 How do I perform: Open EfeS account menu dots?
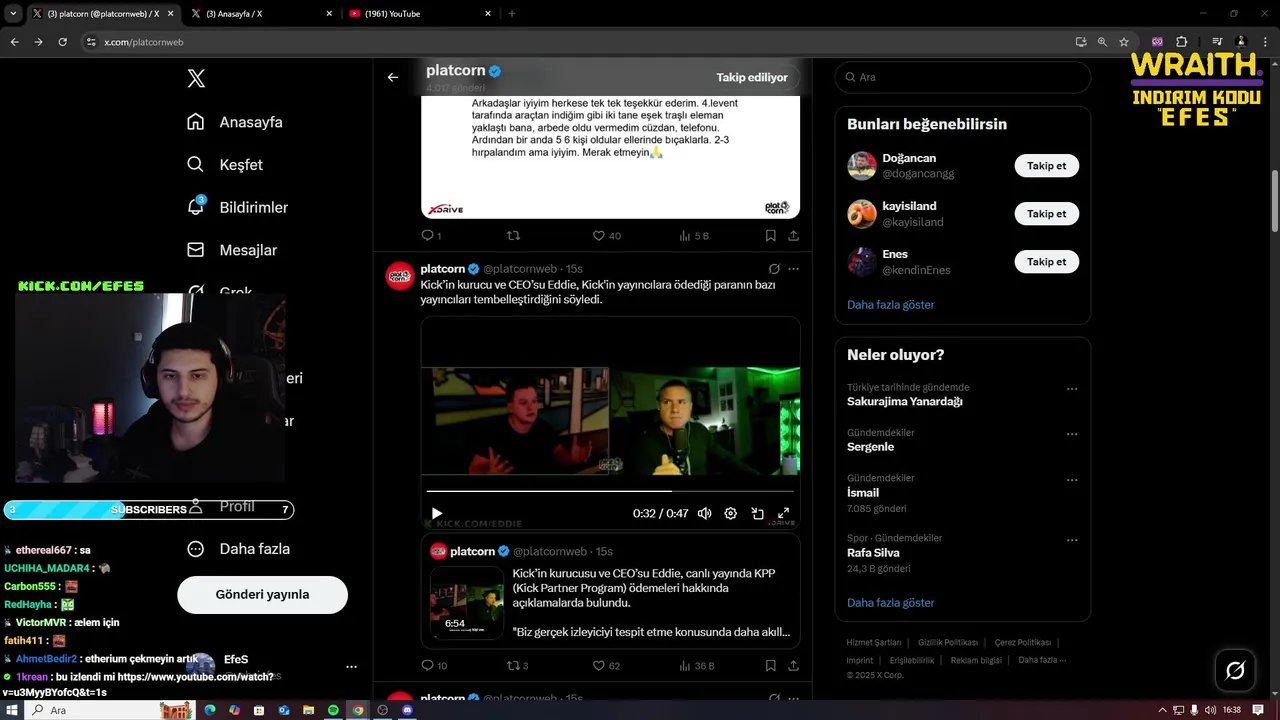pyautogui.click(x=351, y=666)
